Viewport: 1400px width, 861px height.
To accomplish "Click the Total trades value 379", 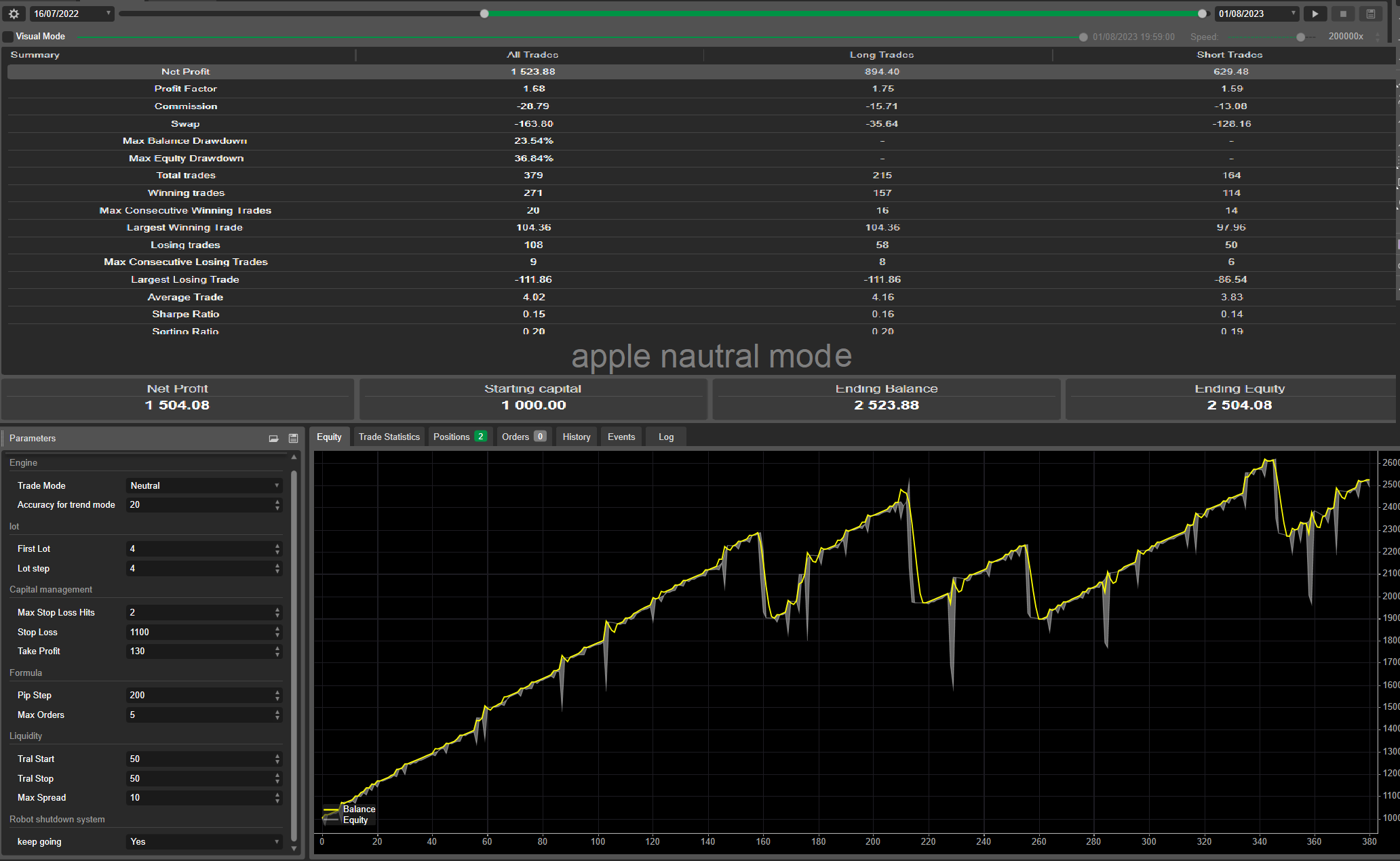I will 534,176.
